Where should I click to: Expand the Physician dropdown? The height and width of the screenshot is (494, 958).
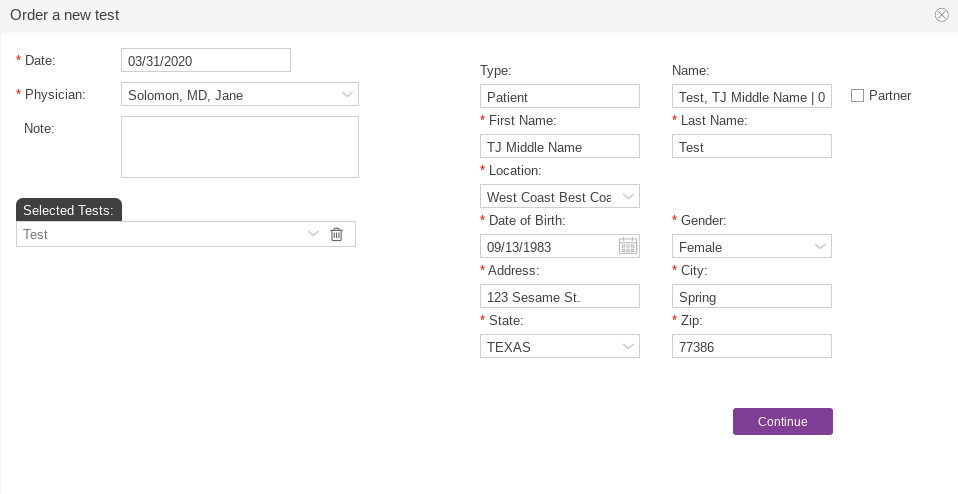click(347, 95)
